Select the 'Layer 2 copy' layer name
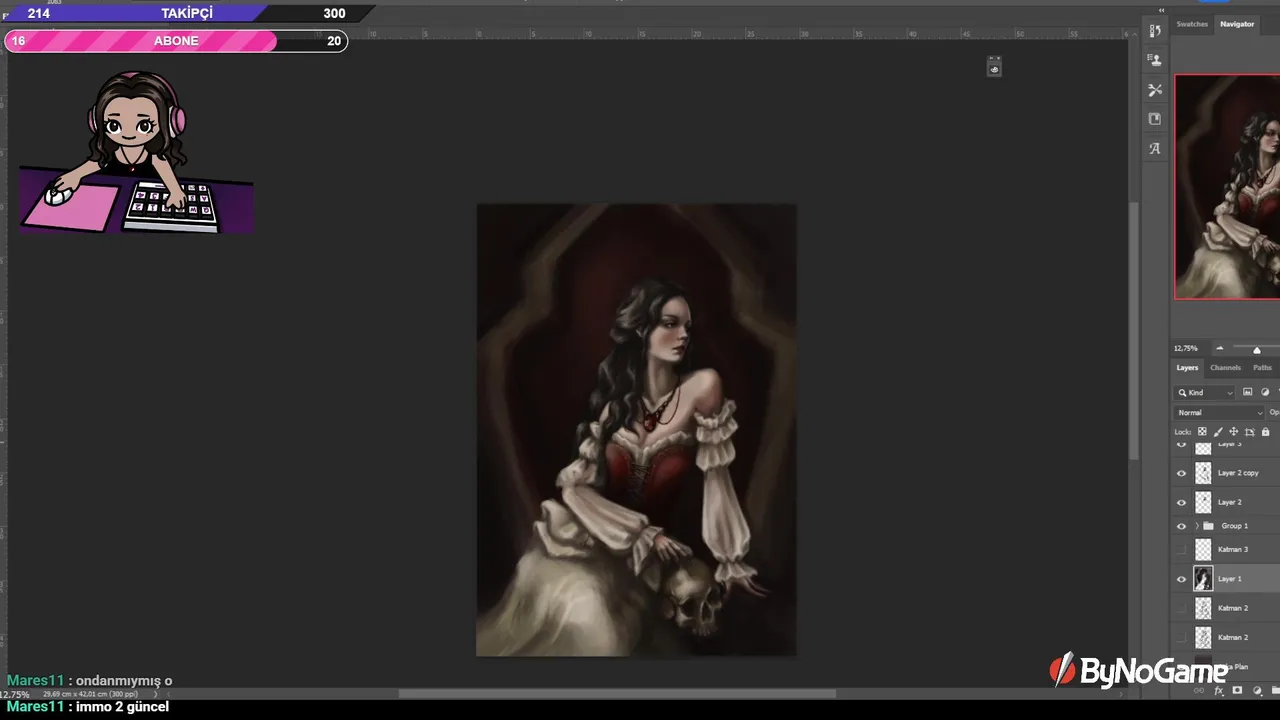This screenshot has width=1280, height=720. (1238, 473)
